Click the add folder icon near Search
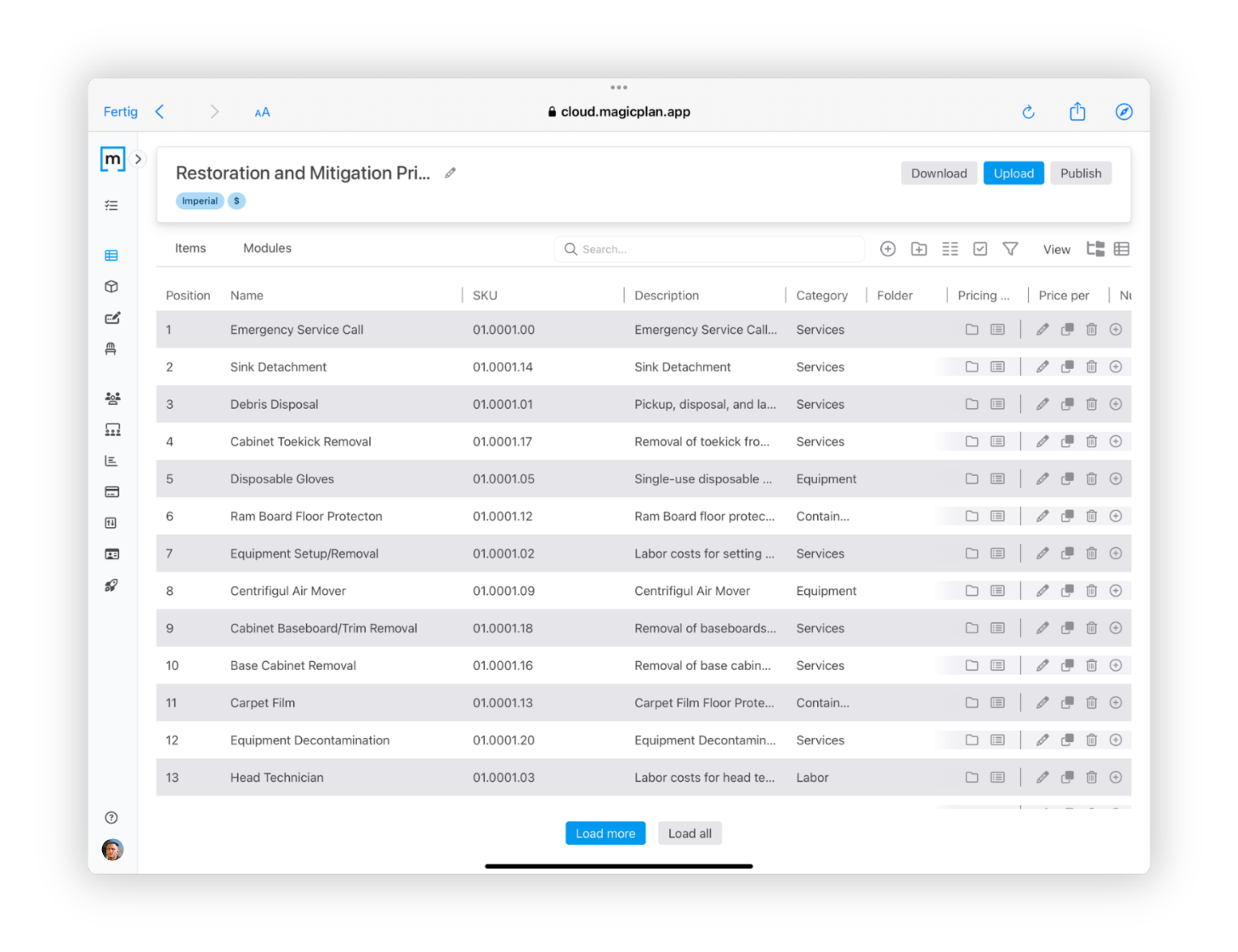Image resolution: width=1238 pixels, height=952 pixels. click(x=918, y=248)
